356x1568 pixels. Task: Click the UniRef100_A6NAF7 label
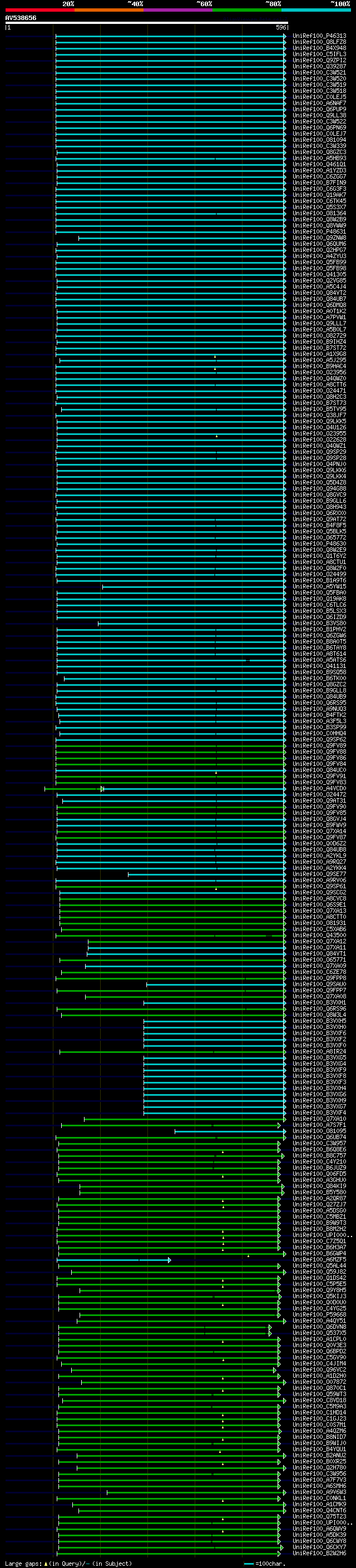(319, 103)
